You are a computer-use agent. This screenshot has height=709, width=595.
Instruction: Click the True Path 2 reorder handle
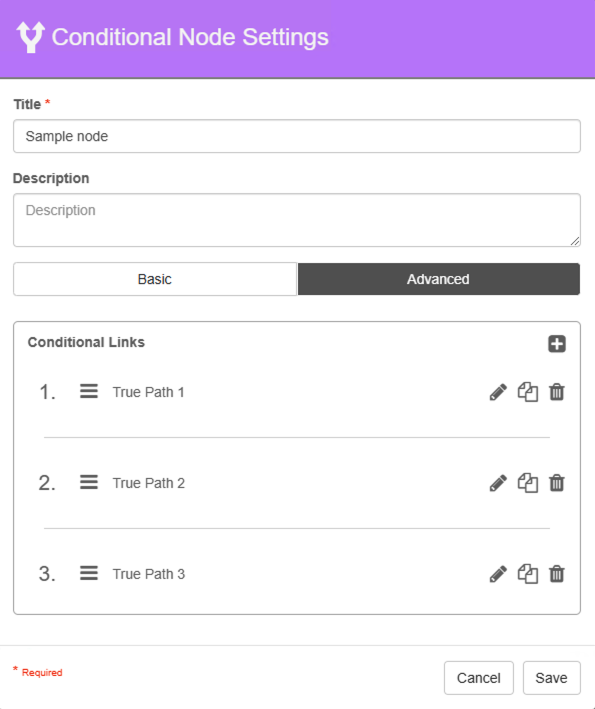point(89,482)
